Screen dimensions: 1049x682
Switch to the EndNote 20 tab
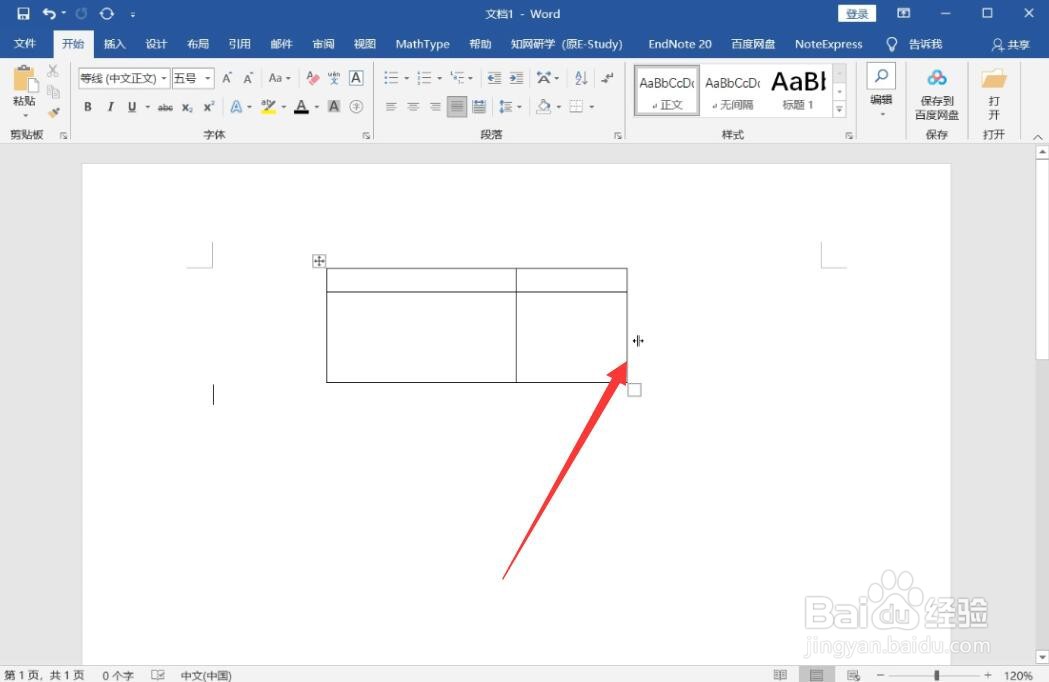tap(680, 44)
